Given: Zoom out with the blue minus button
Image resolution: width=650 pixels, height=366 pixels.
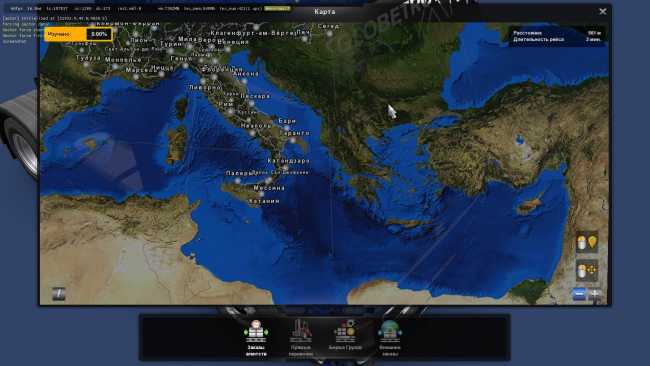Looking at the screenshot, I should tap(579, 294).
